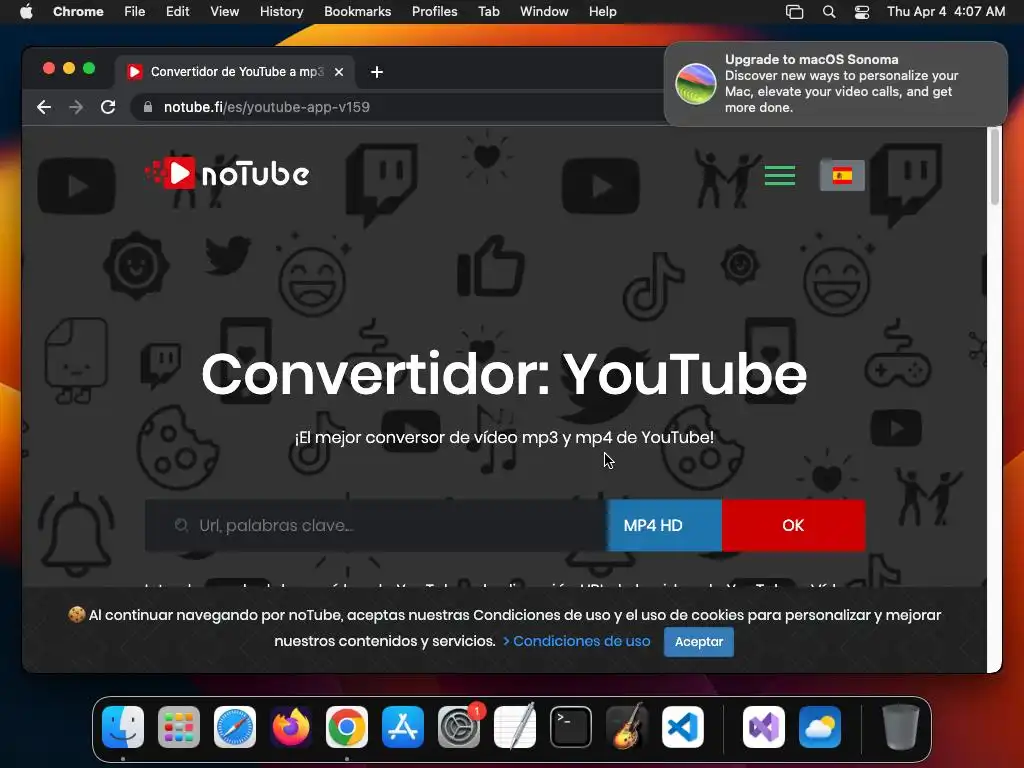The image size is (1024, 768).
Task: Open Control Center from menu bar
Action: coord(862,12)
